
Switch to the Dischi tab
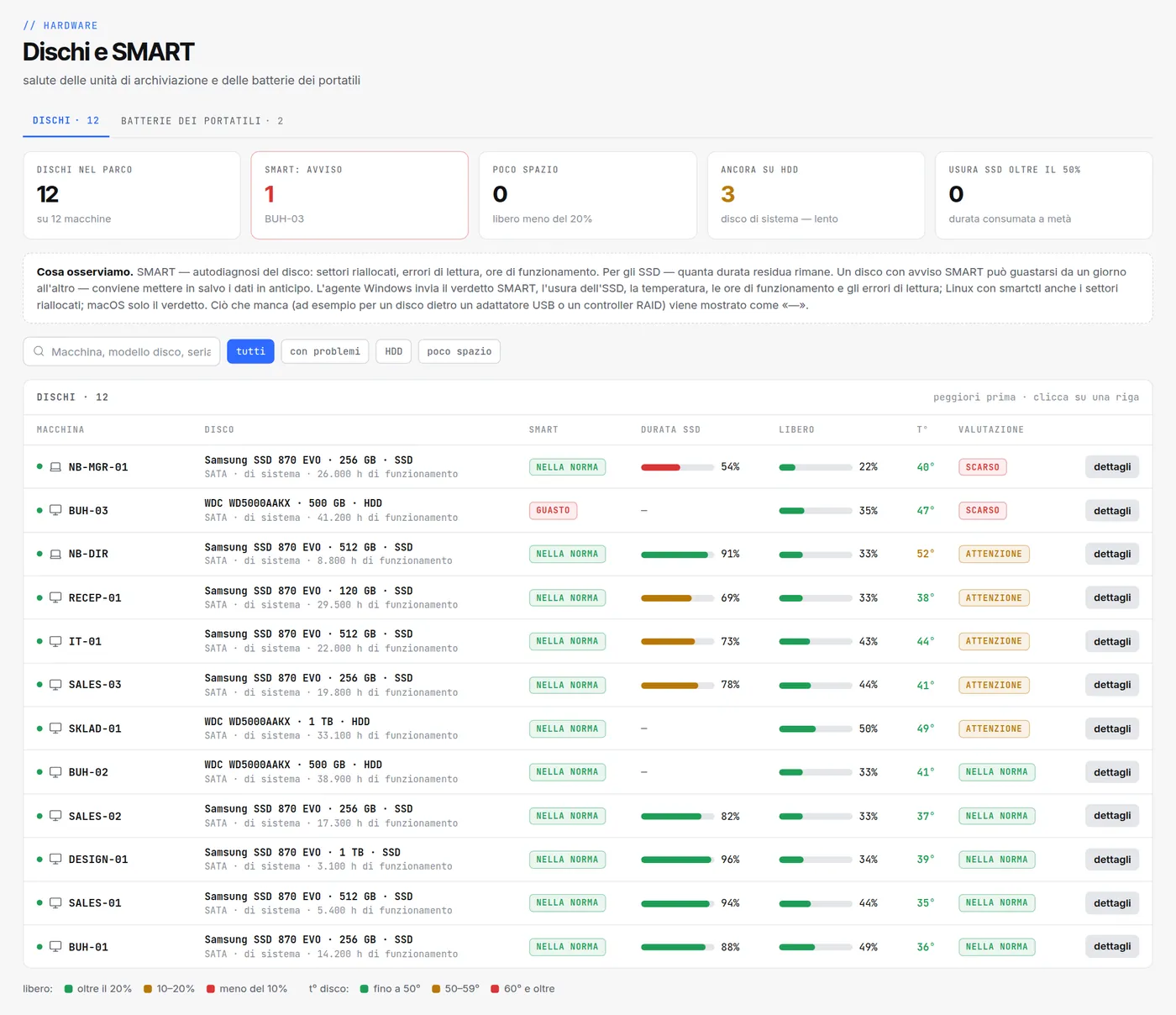66,121
